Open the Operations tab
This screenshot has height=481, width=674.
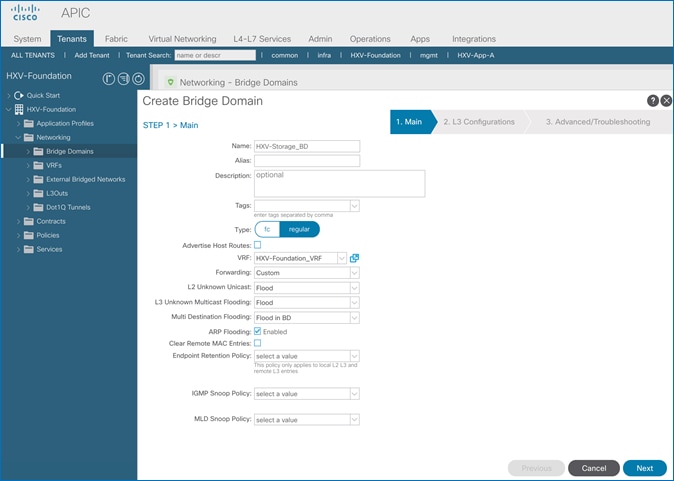point(370,39)
